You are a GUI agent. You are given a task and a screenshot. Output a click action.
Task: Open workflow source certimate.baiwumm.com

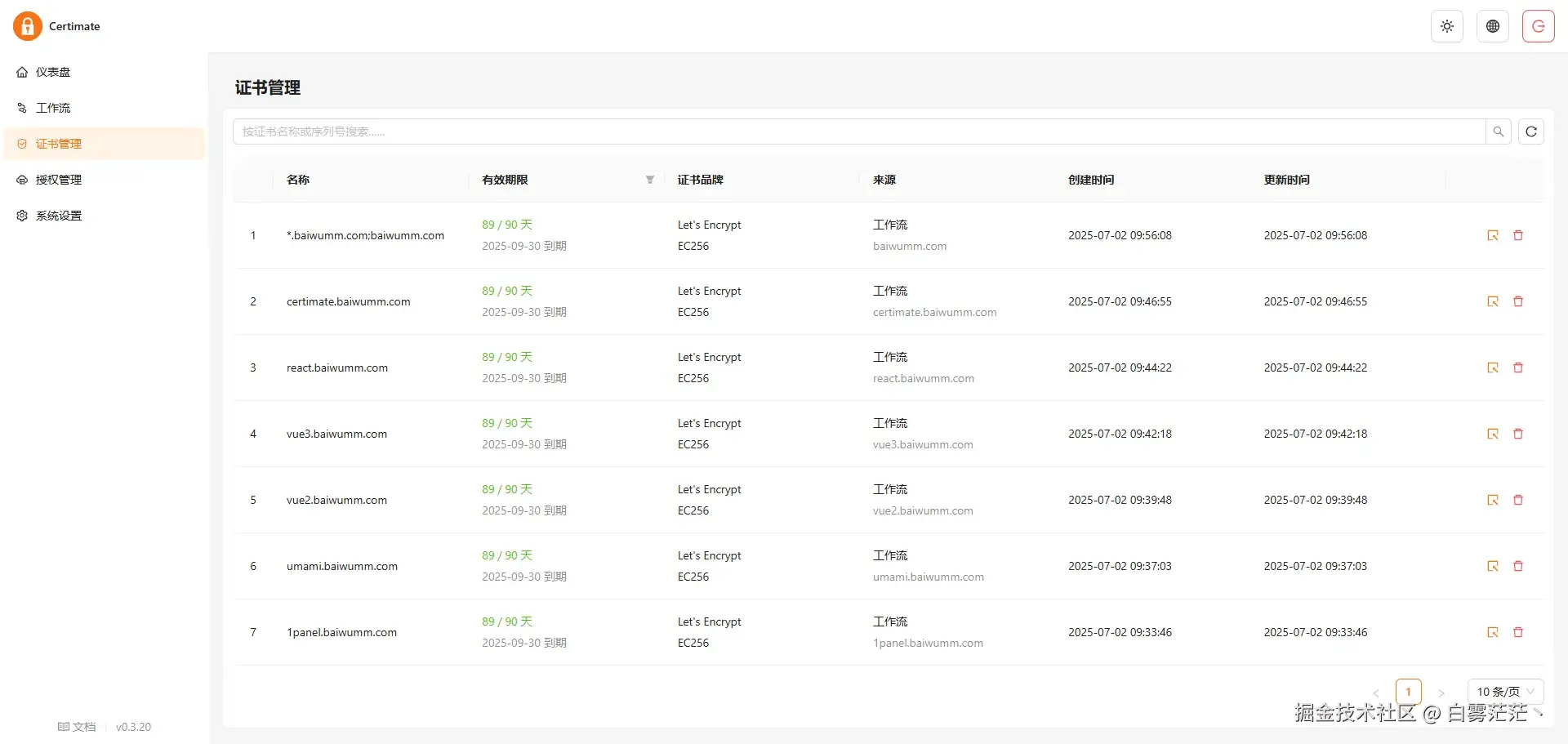pyautogui.click(x=934, y=312)
